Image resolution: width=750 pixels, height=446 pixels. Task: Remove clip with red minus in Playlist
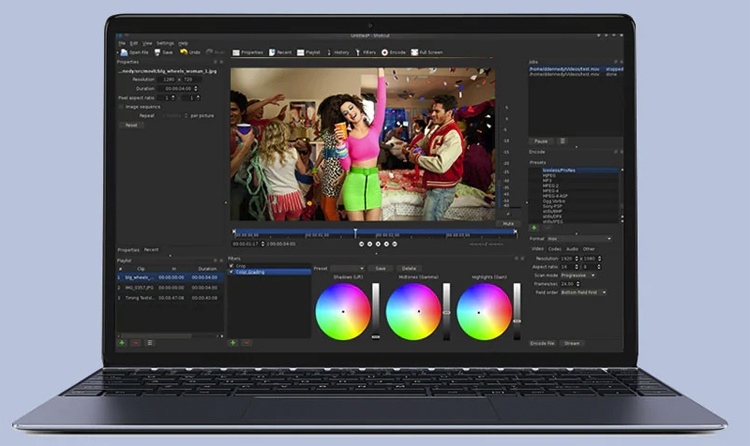click(x=136, y=342)
